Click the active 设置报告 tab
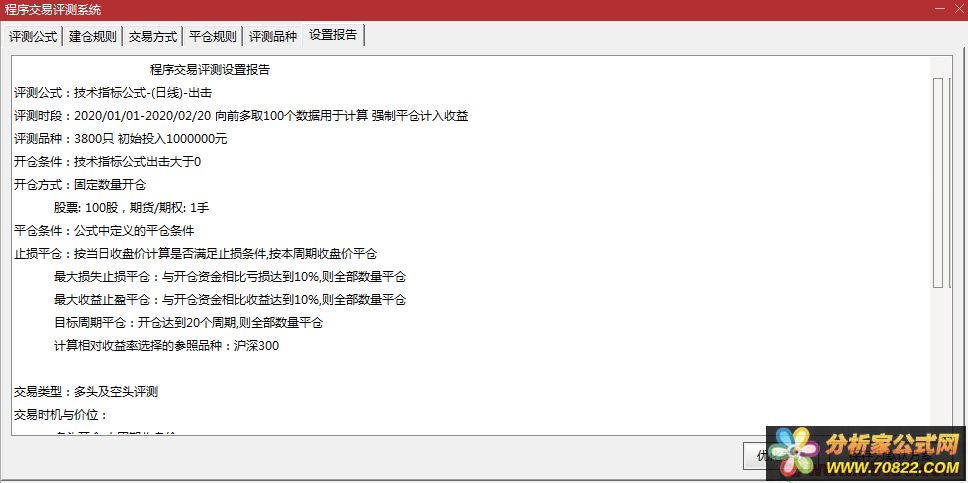The image size is (968, 483). (x=333, y=35)
